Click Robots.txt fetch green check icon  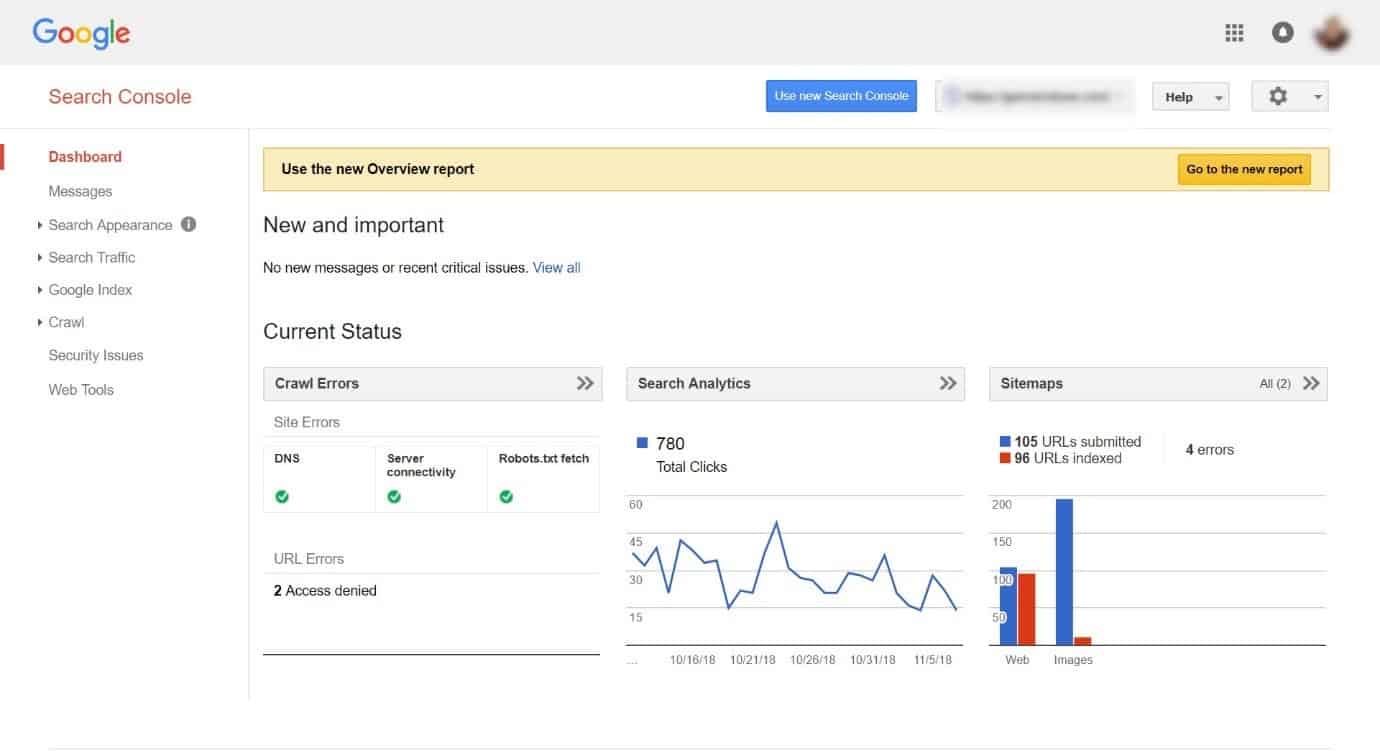coord(506,496)
